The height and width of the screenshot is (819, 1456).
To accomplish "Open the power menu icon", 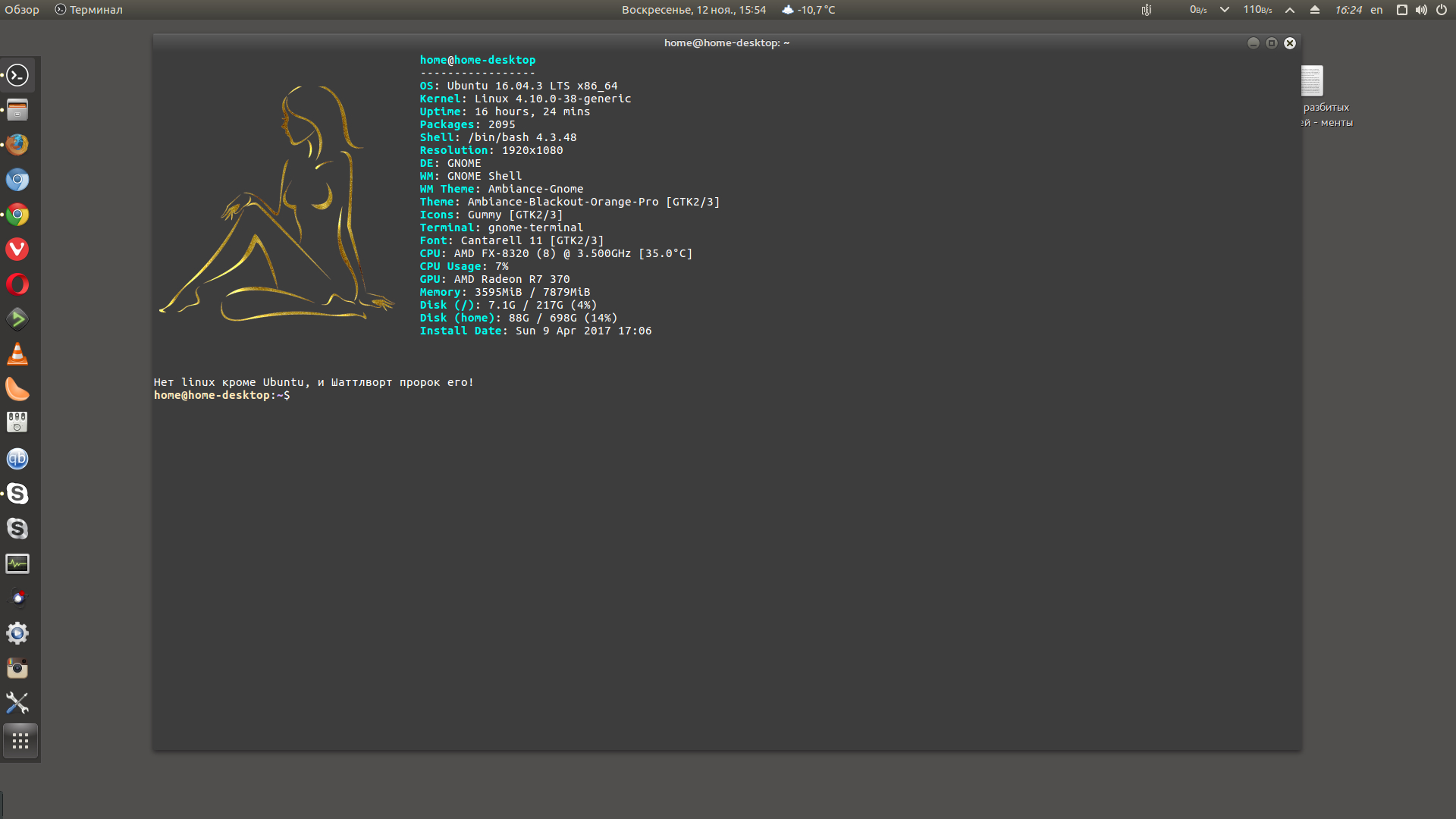I will 1442,10.
